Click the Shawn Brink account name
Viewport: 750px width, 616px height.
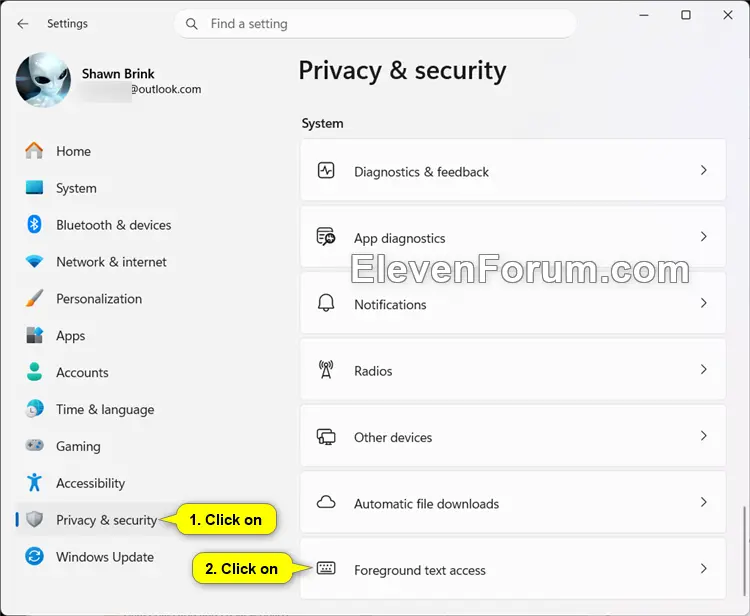pos(118,74)
